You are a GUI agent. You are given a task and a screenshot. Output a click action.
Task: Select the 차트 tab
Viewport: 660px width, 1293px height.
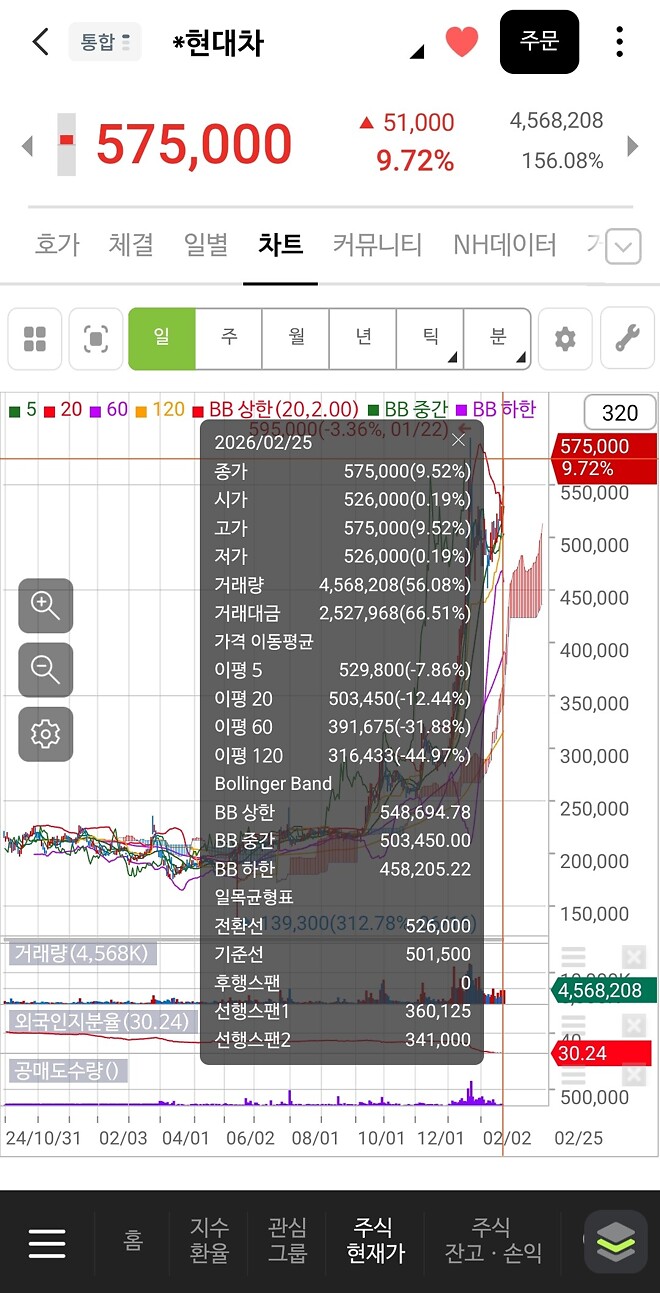(x=280, y=245)
